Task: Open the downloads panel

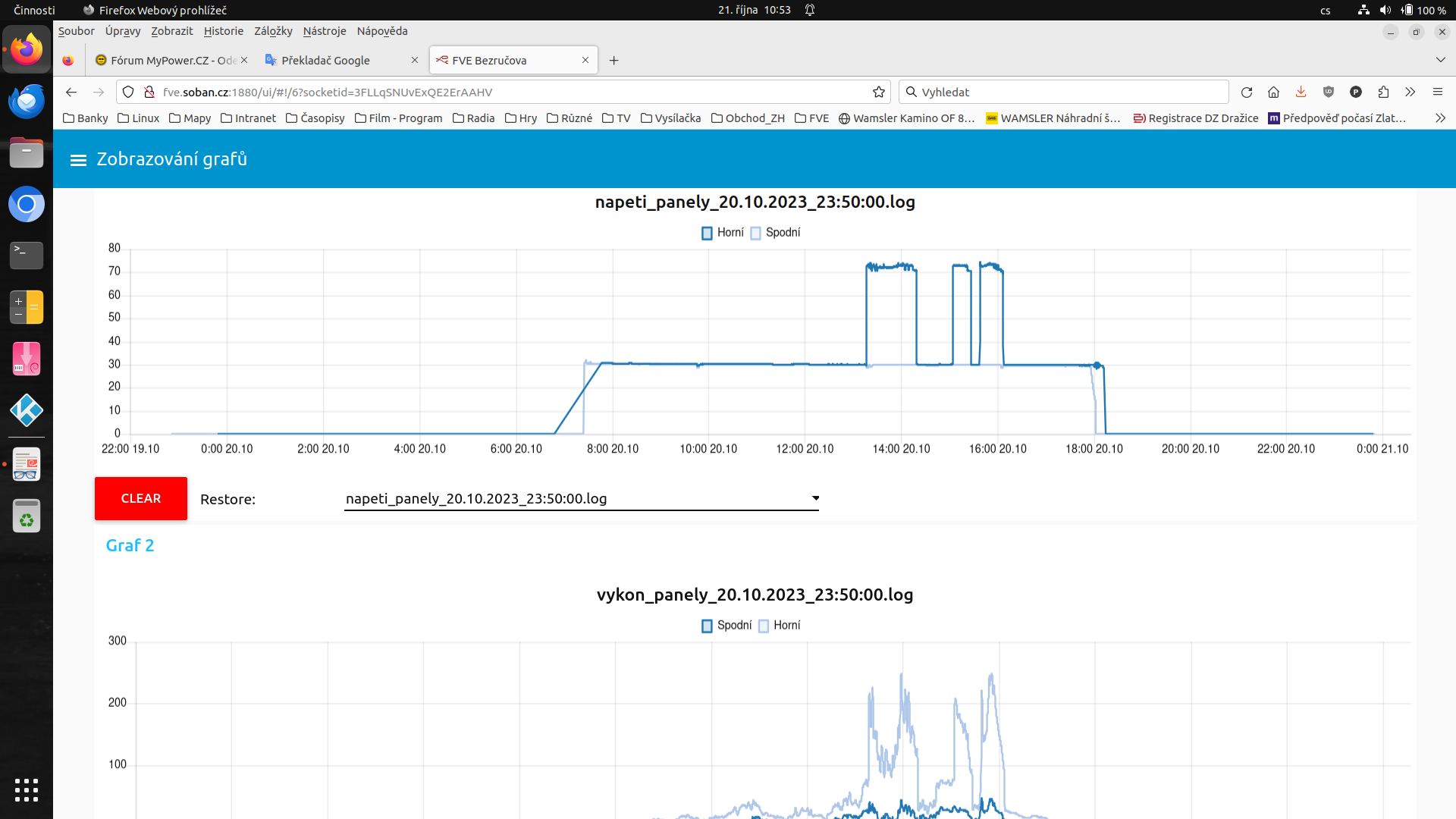Action: click(x=1301, y=92)
